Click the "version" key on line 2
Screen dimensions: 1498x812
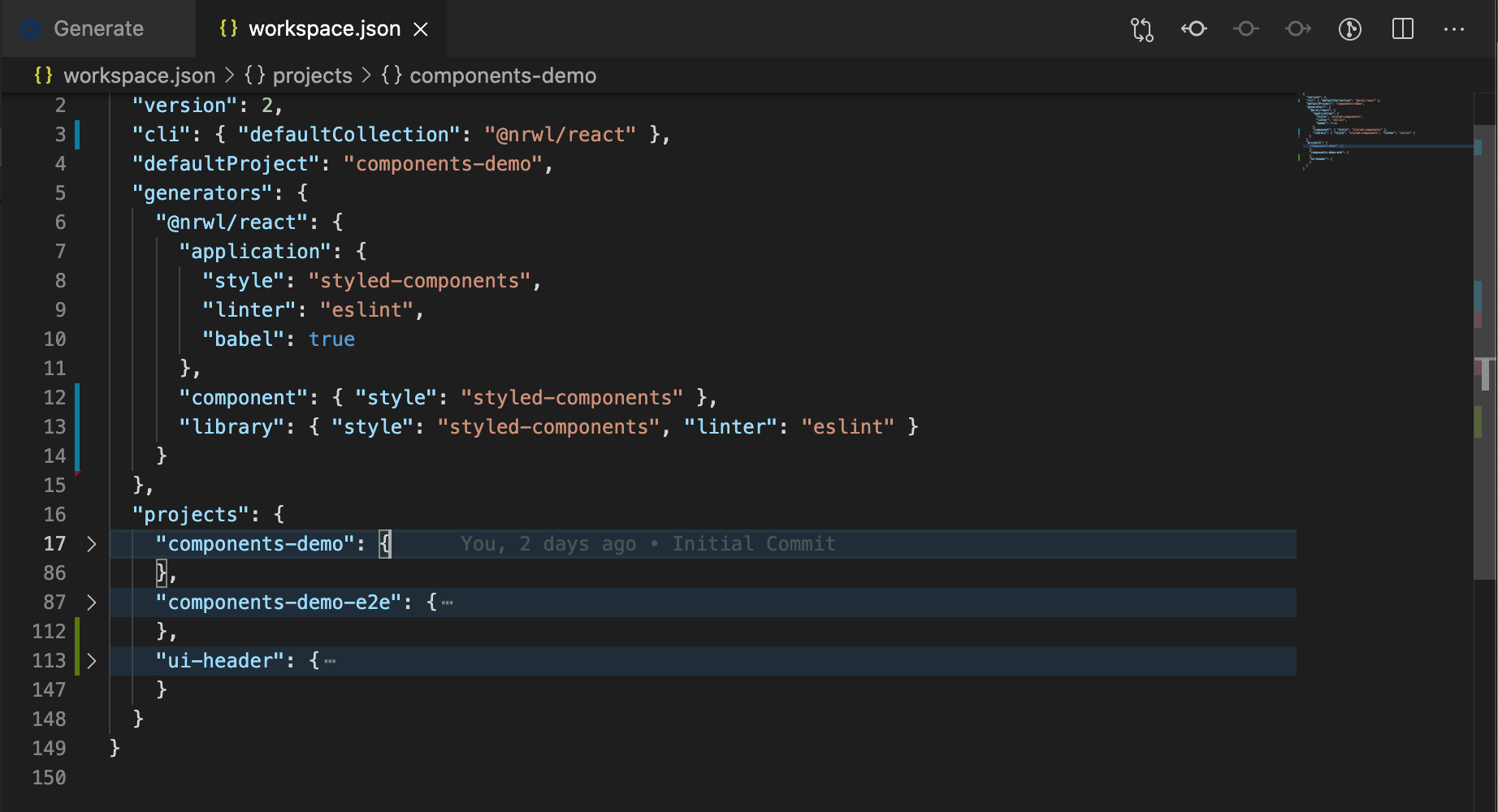[185, 106]
